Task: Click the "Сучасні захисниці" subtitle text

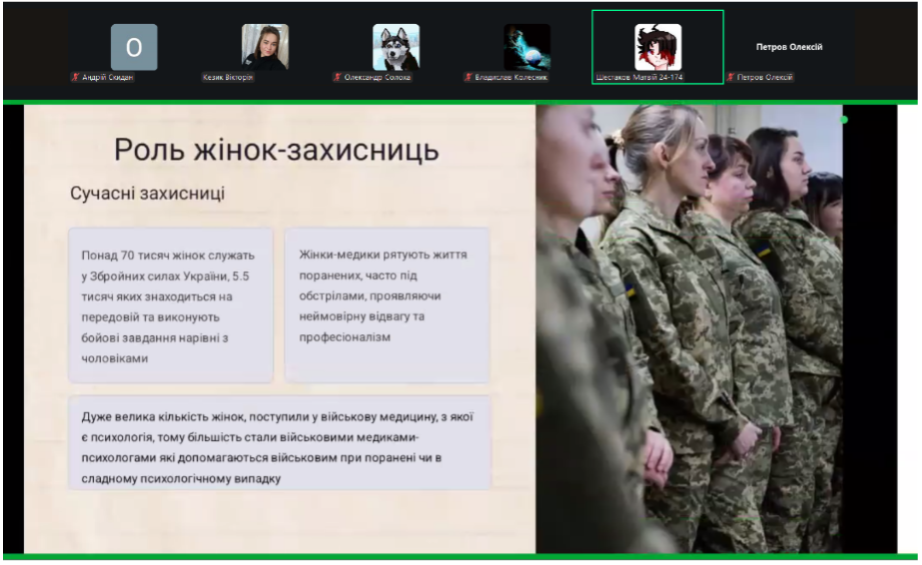Action: tap(148, 193)
